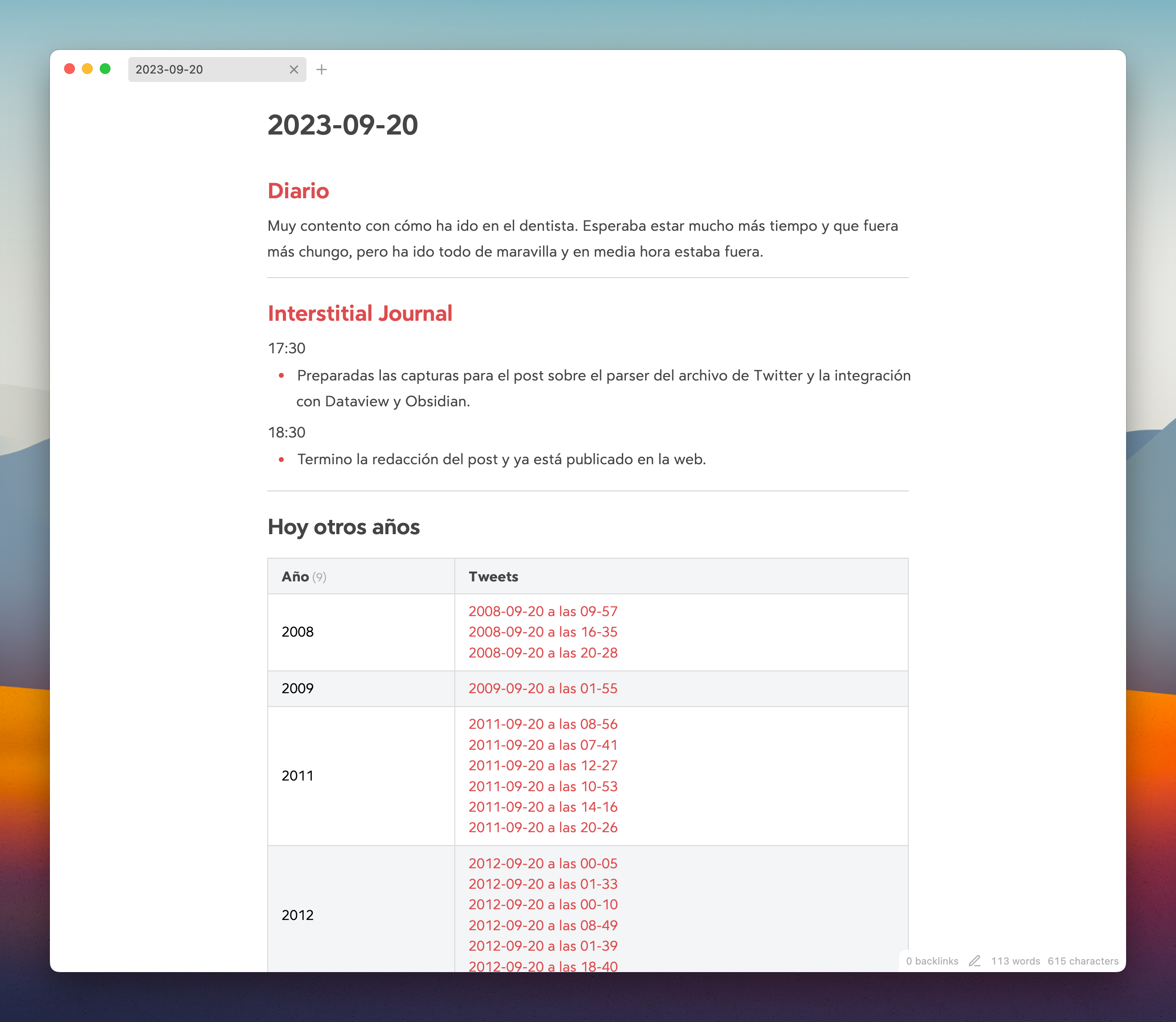1176x1022 pixels.
Task: Open tweet 2008-09-20 a las 09-57
Action: 543,611
